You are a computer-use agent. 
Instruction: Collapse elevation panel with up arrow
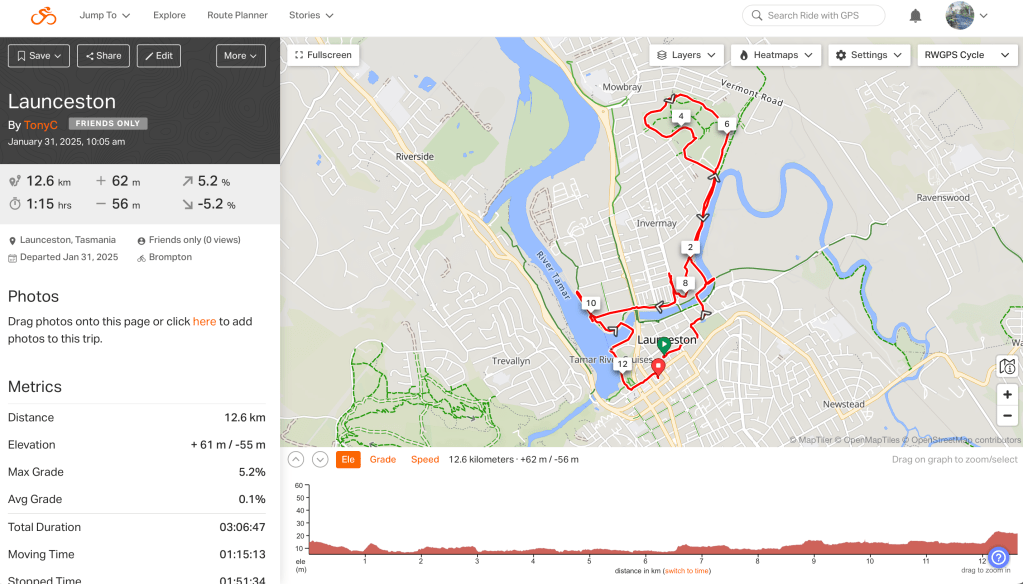coord(295,459)
